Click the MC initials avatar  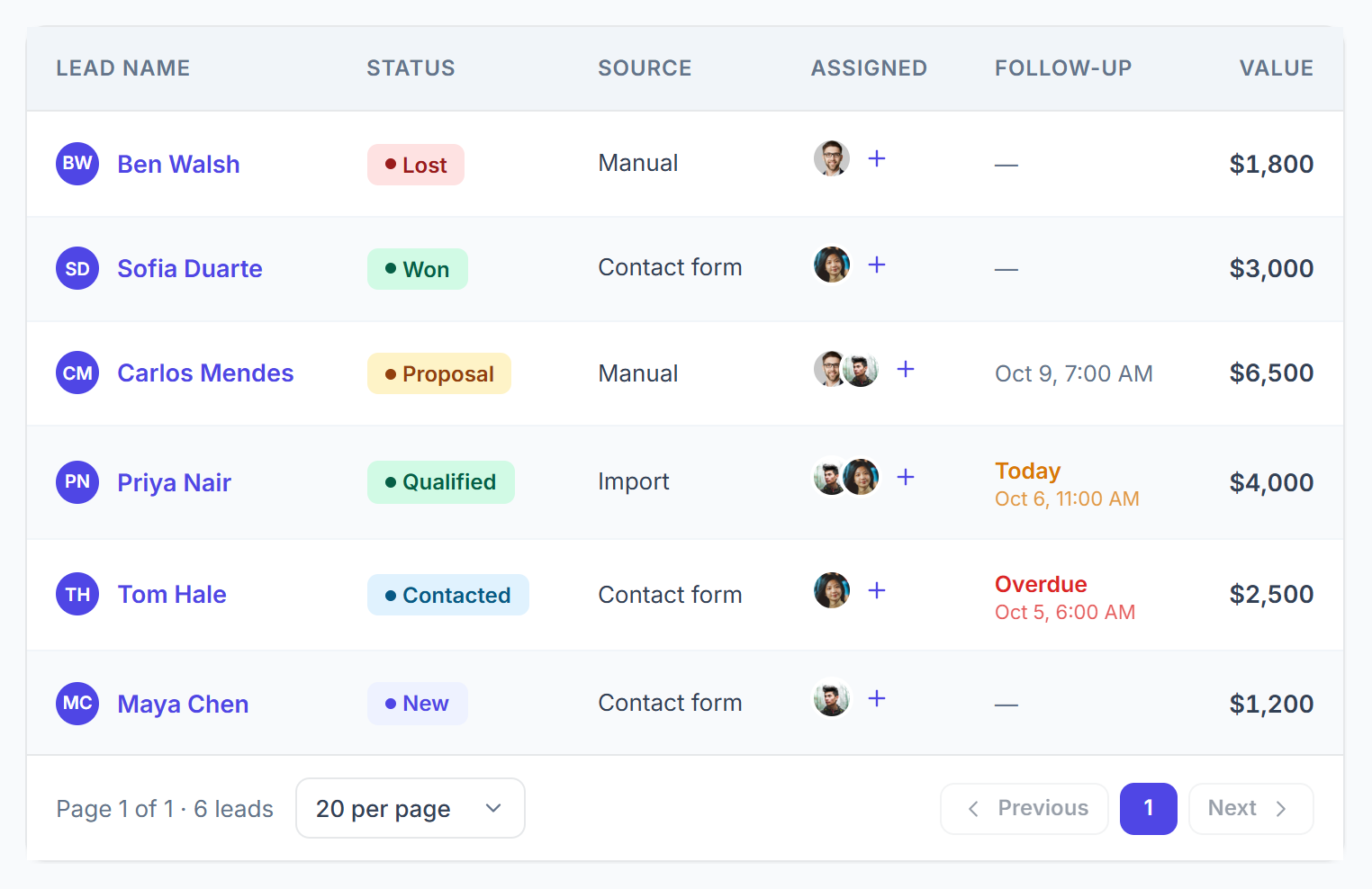pyautogui.click(x=77, y=704)
